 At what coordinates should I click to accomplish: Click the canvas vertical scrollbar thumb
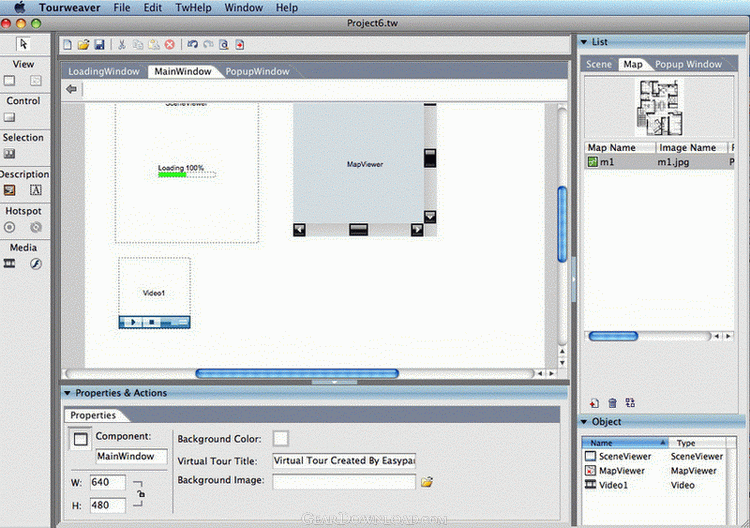562,224
